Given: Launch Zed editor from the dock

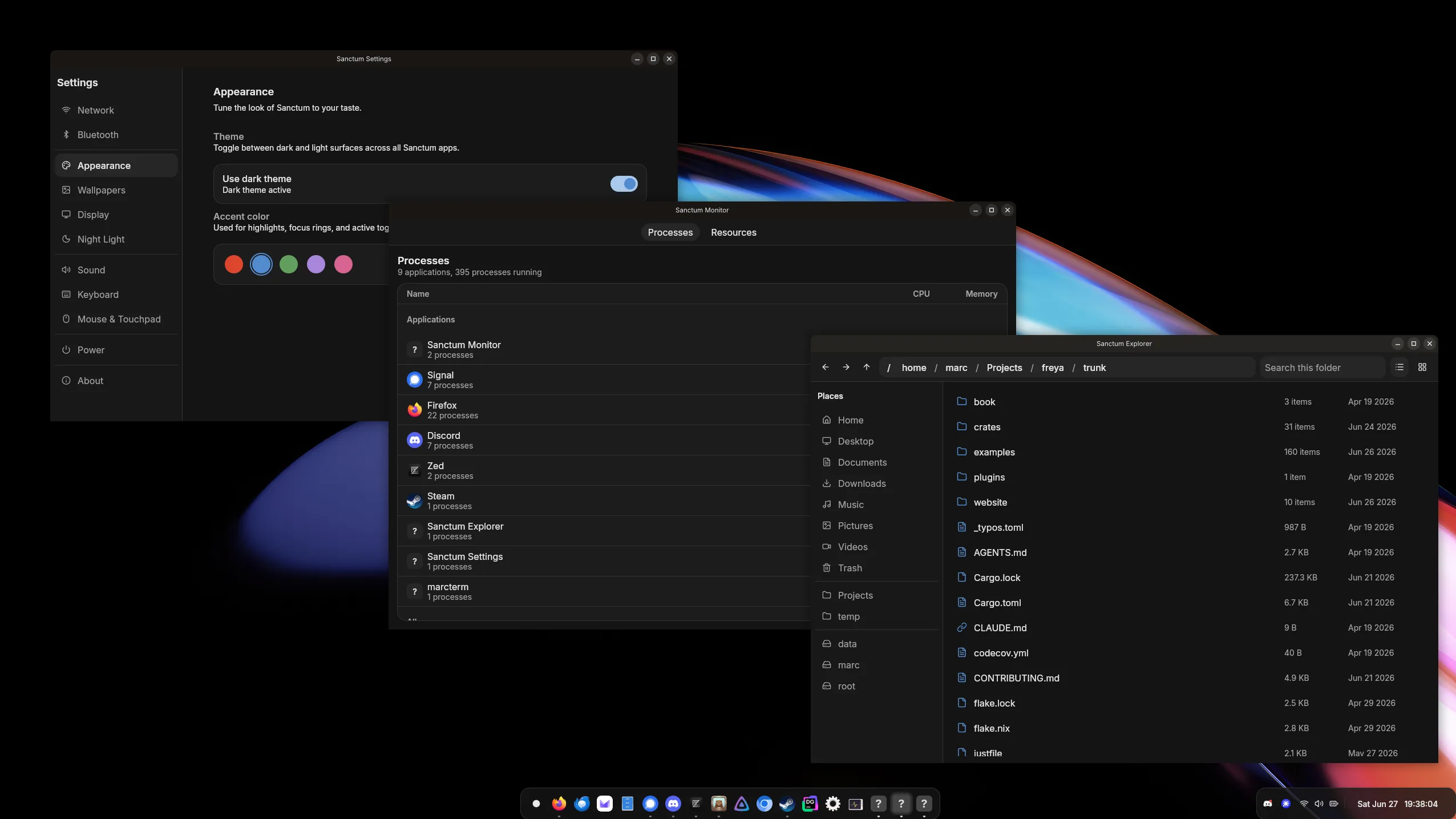Looking at the screenshot, I should pyautogui.click(x=695, y=804).
